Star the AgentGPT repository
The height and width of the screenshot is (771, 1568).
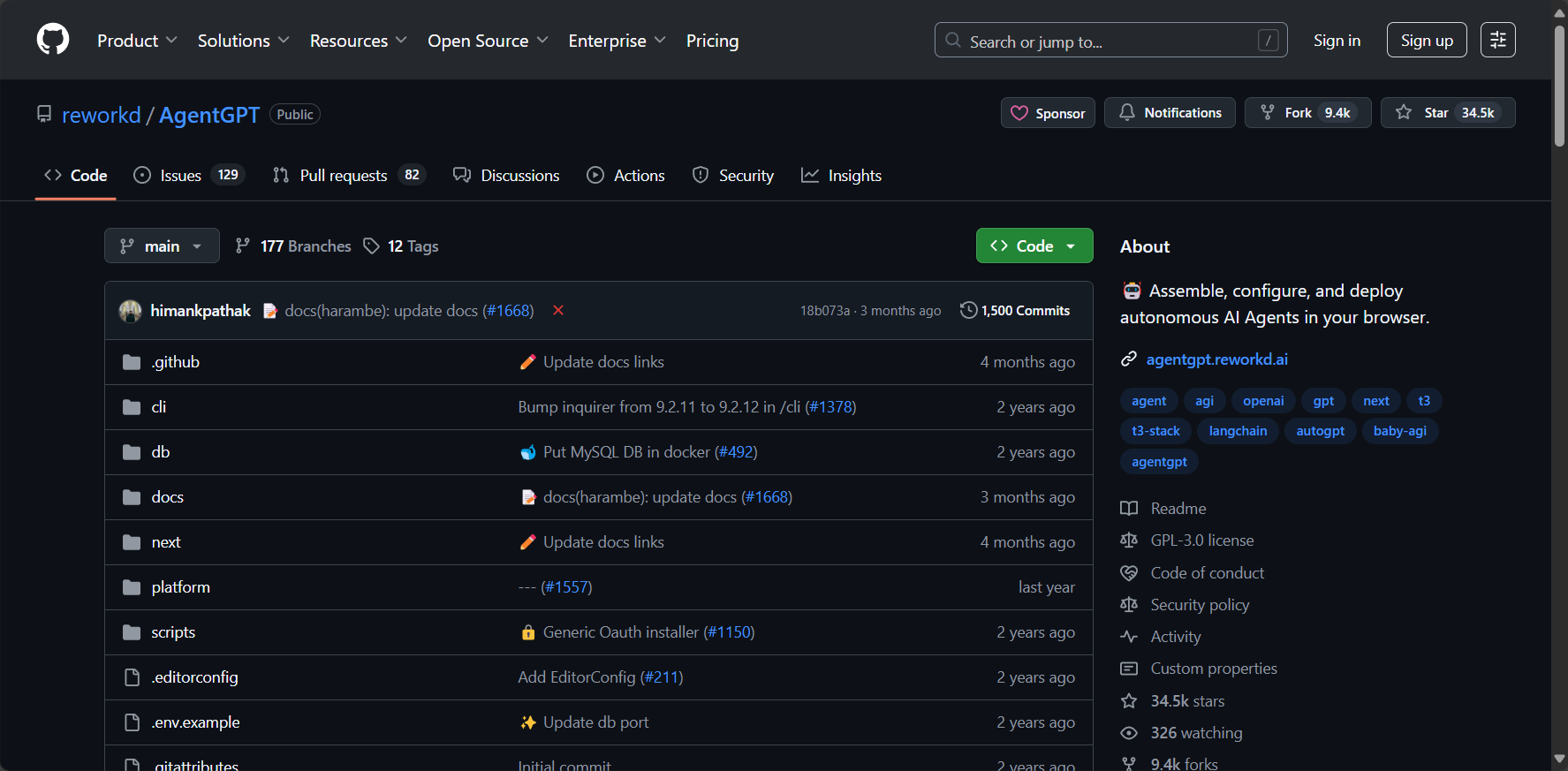[1447, 113]
